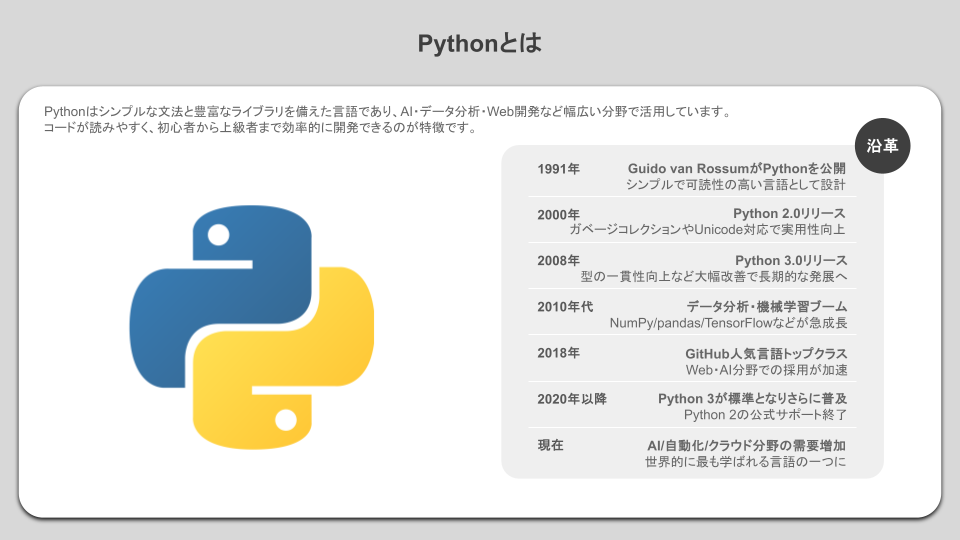Click the intro paragraph's first line about シンプルな文法
This screenshot has width=960, height=540.
click(x=387, y=112)
